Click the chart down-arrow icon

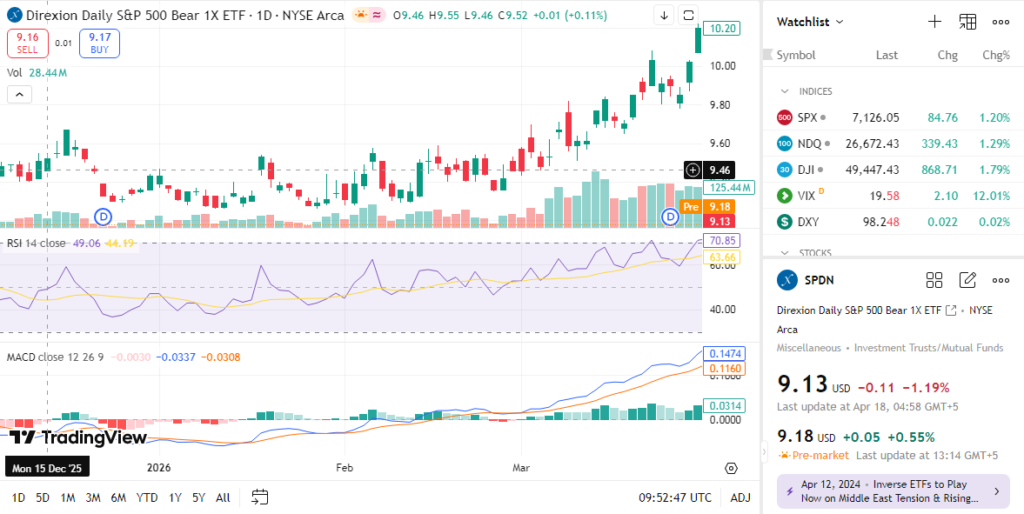pyautogui.click(x=664, y=15)
